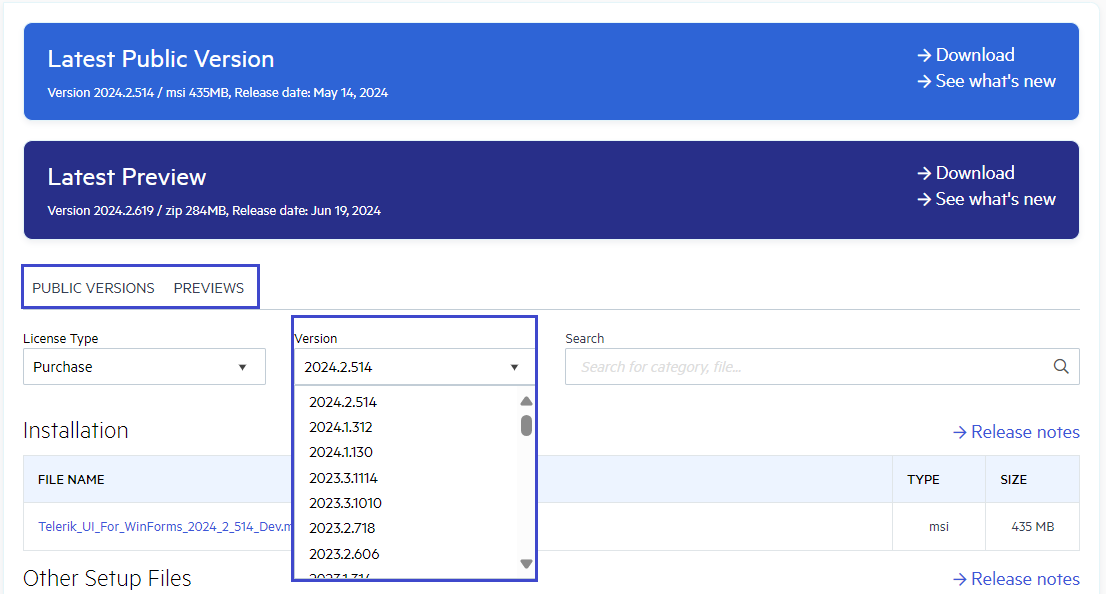The image size is (1106, 594).
Task: Click the scroll-up arrow in the Version list
Action: (525, 399)
